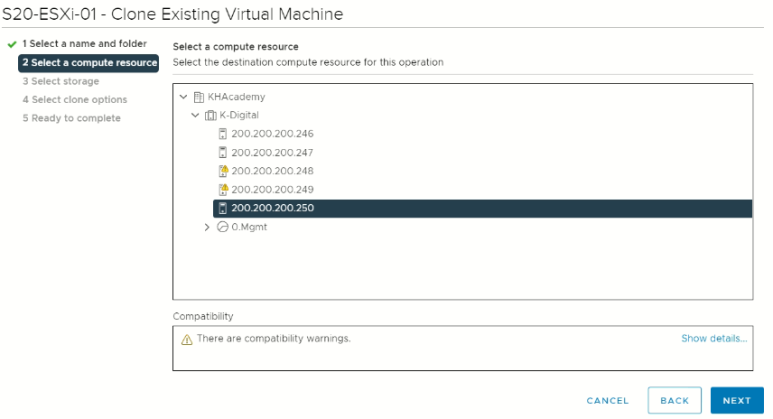Click the 'Compatibility' section label
This screenshot has height=419, width=773.
click(203, 316)
